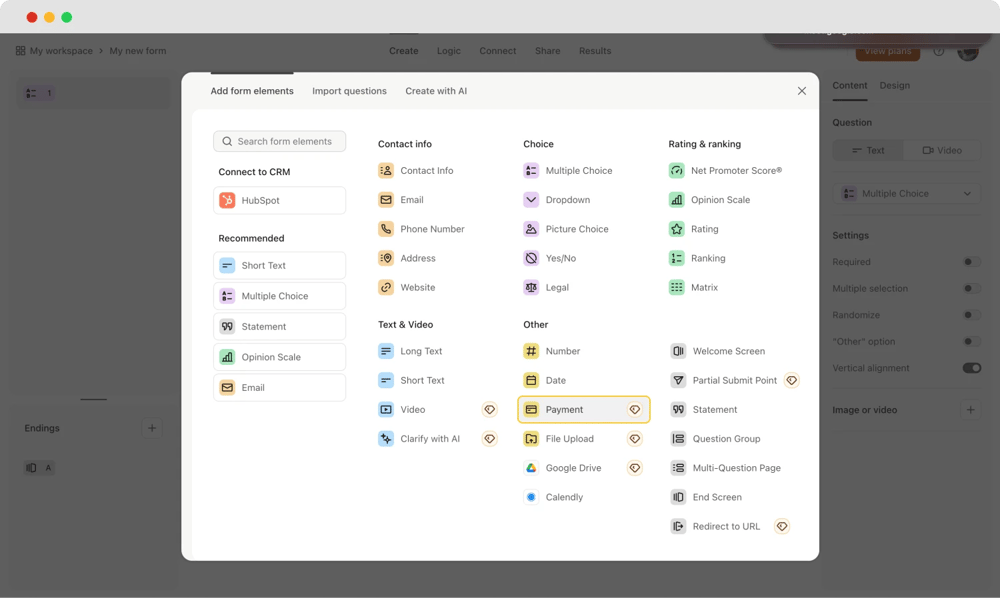Add a Net Promoter Score element
Viewport: 1000px width, 598px height.
click(736, 171)
